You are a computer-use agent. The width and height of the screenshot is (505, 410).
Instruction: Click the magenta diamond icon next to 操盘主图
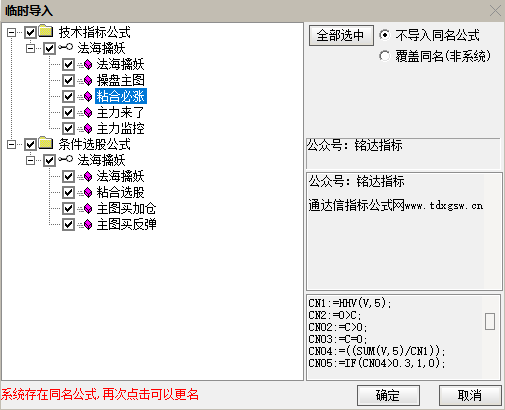tap(88, 80)
